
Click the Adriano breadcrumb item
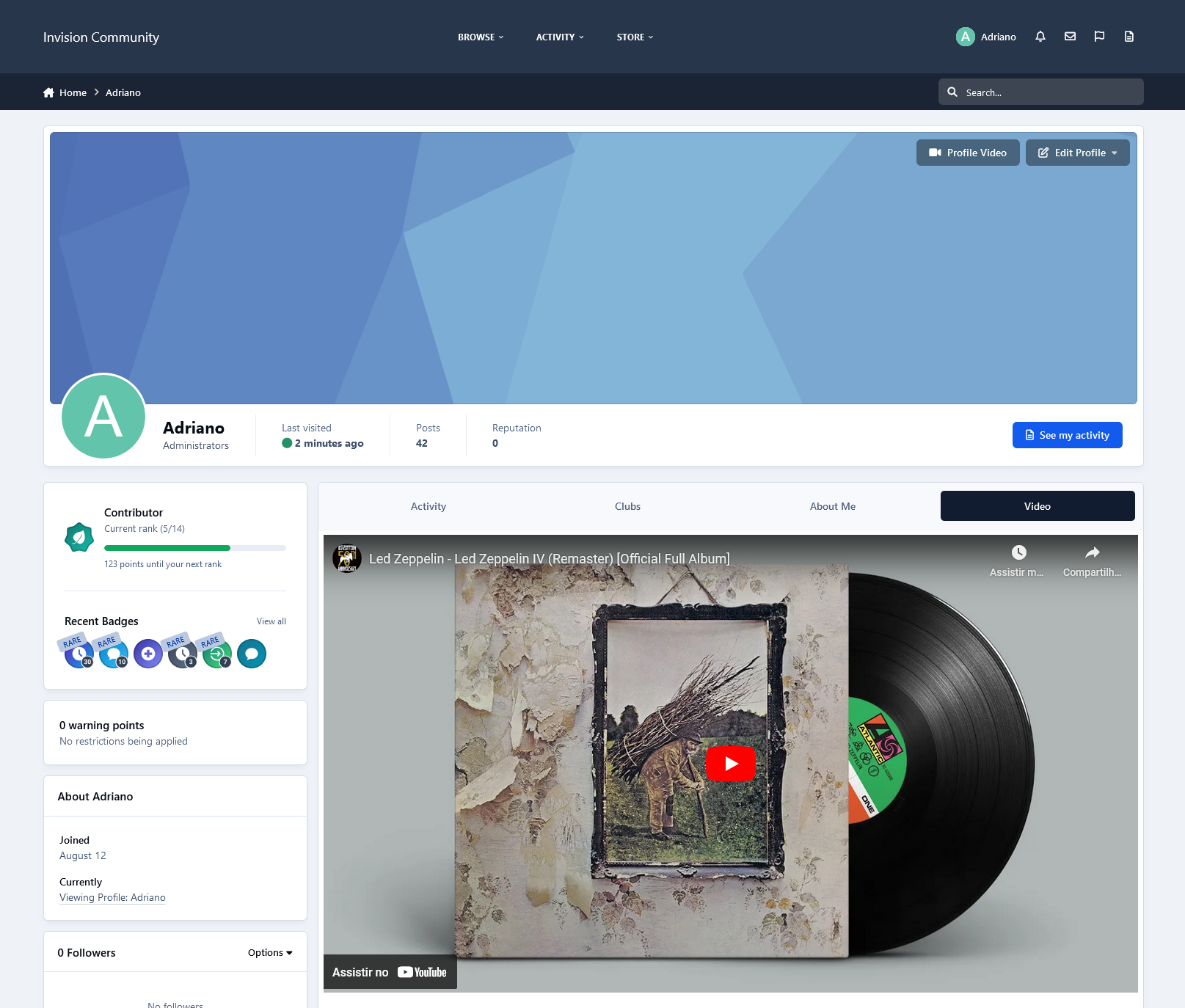pyautogui.click(x=123, y=92)
